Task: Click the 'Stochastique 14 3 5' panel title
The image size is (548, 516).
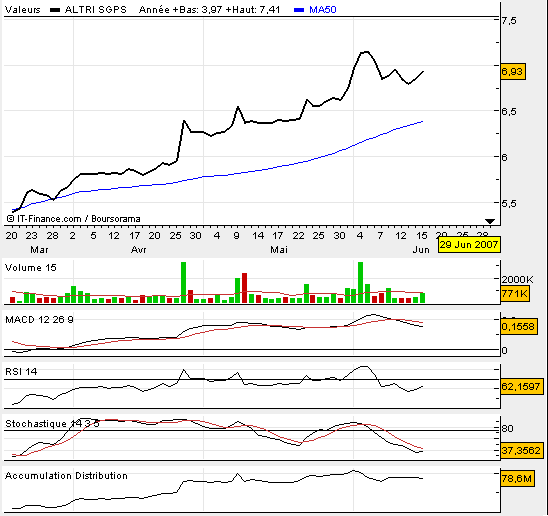Action: [x=52, y=424]
